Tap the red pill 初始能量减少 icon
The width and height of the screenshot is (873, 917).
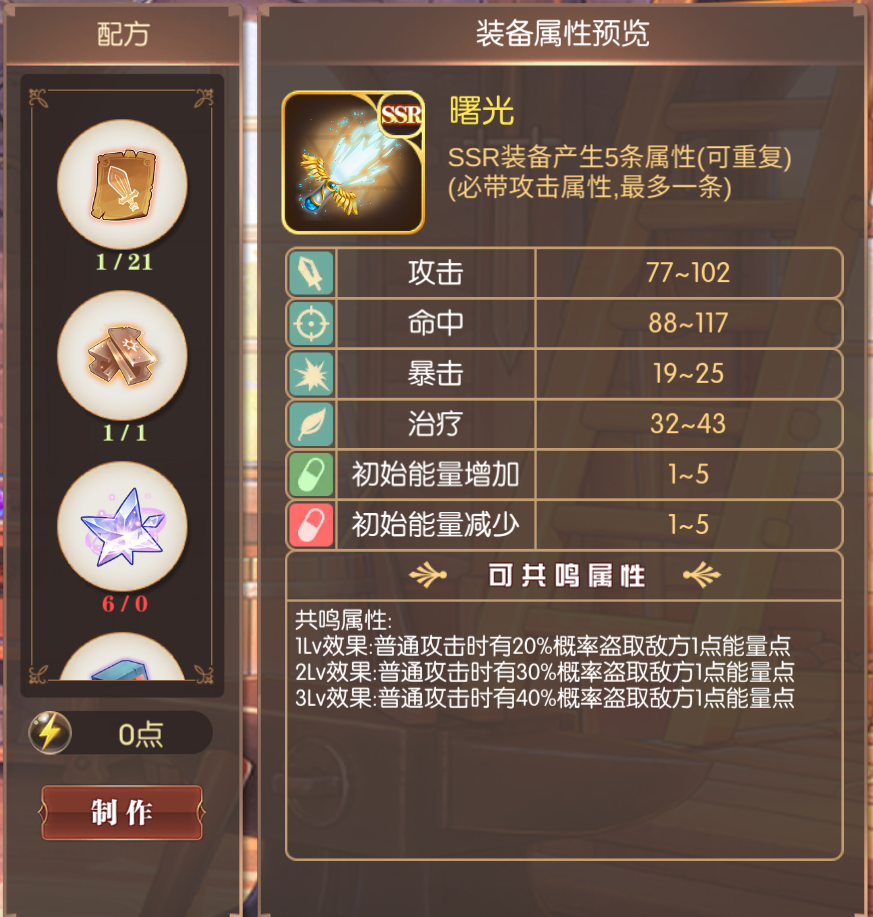[311, 525]
